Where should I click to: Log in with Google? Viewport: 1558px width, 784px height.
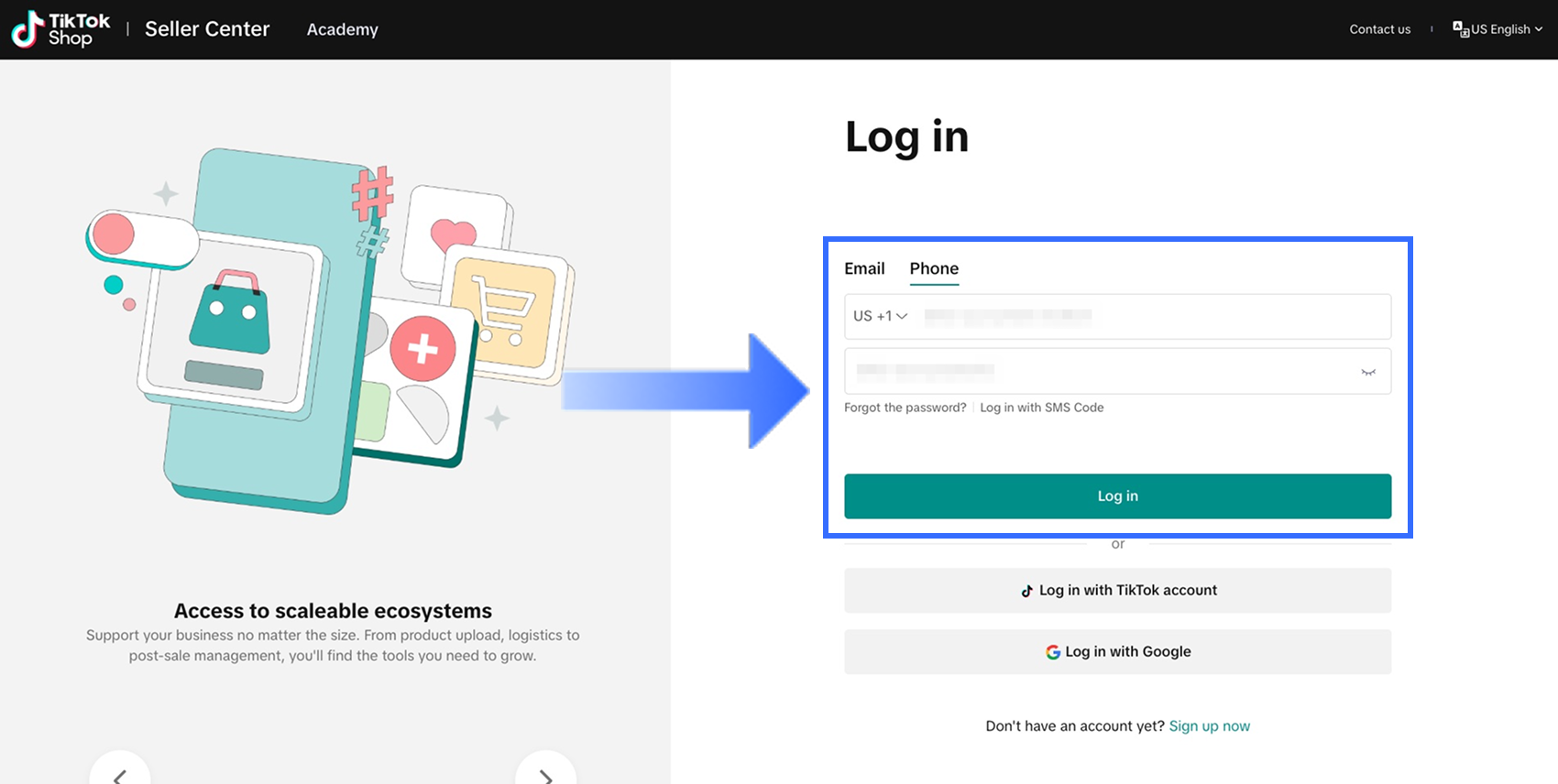point(1117,652)
